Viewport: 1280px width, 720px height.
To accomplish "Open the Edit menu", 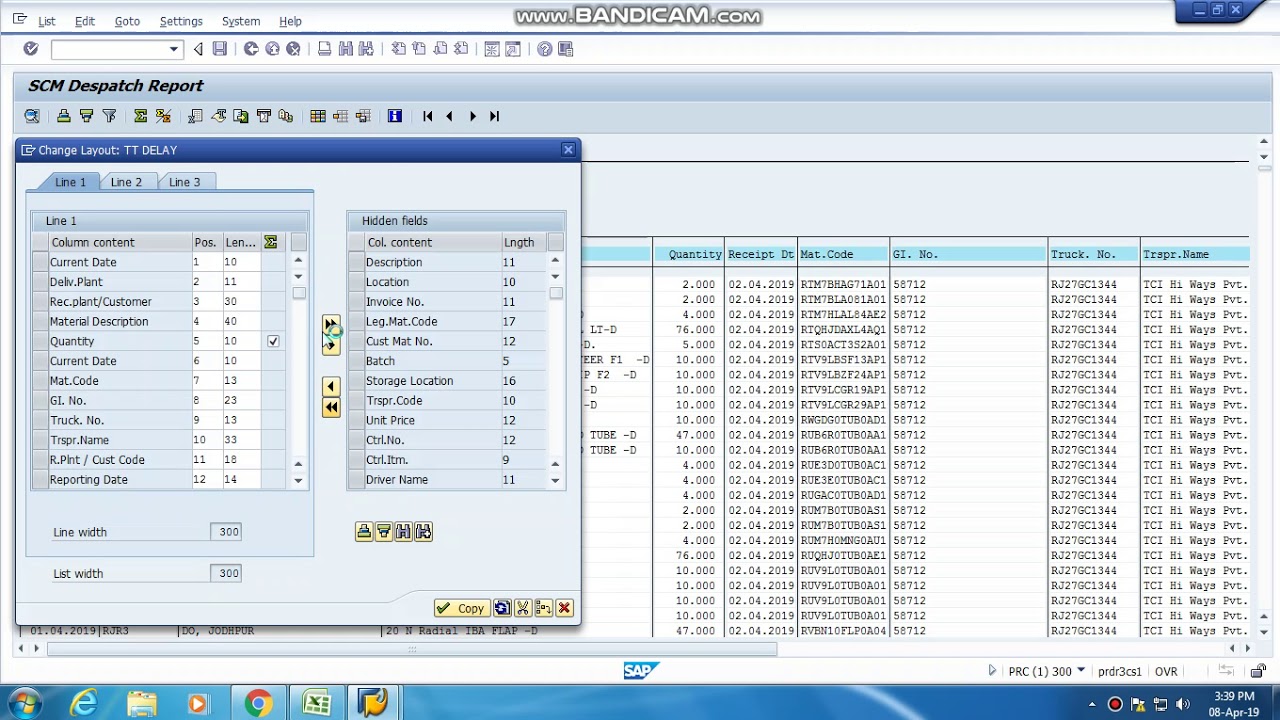I will click(x=85, y=21).
